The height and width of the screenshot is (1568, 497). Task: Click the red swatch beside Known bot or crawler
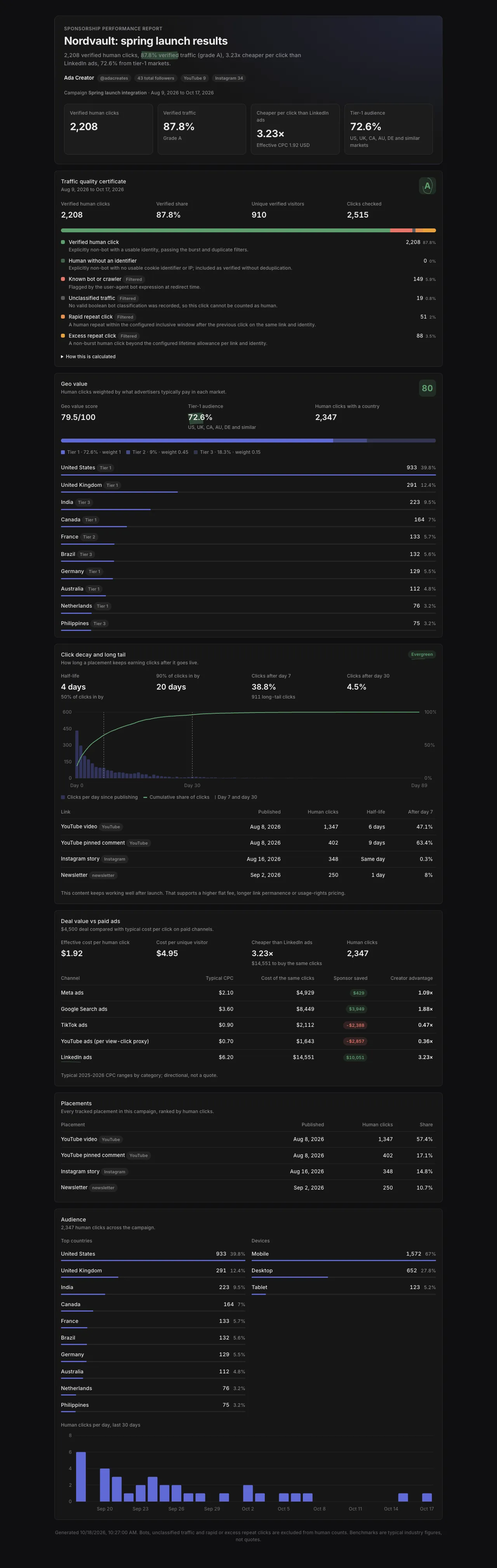[x=63, y=279]
